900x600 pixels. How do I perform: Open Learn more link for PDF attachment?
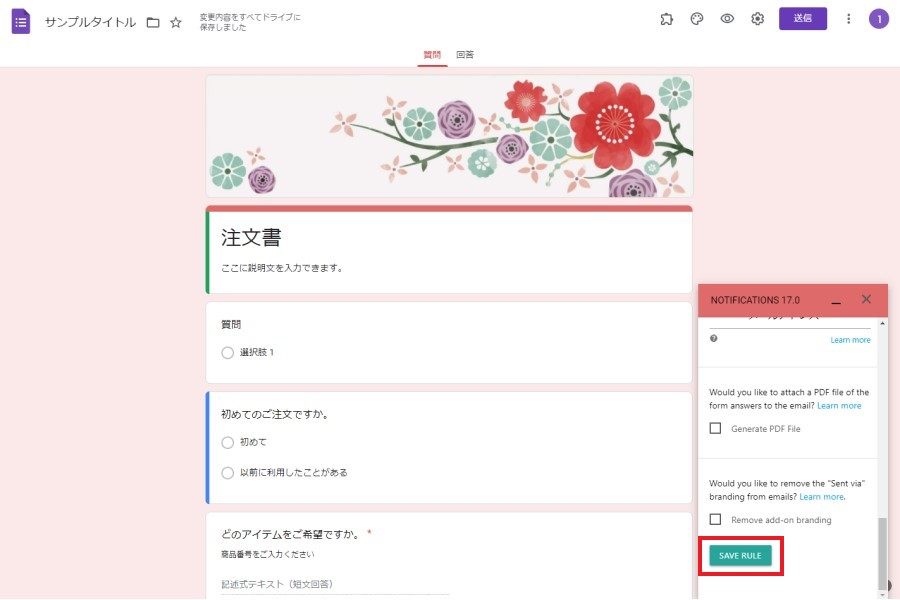pos(838,406)
